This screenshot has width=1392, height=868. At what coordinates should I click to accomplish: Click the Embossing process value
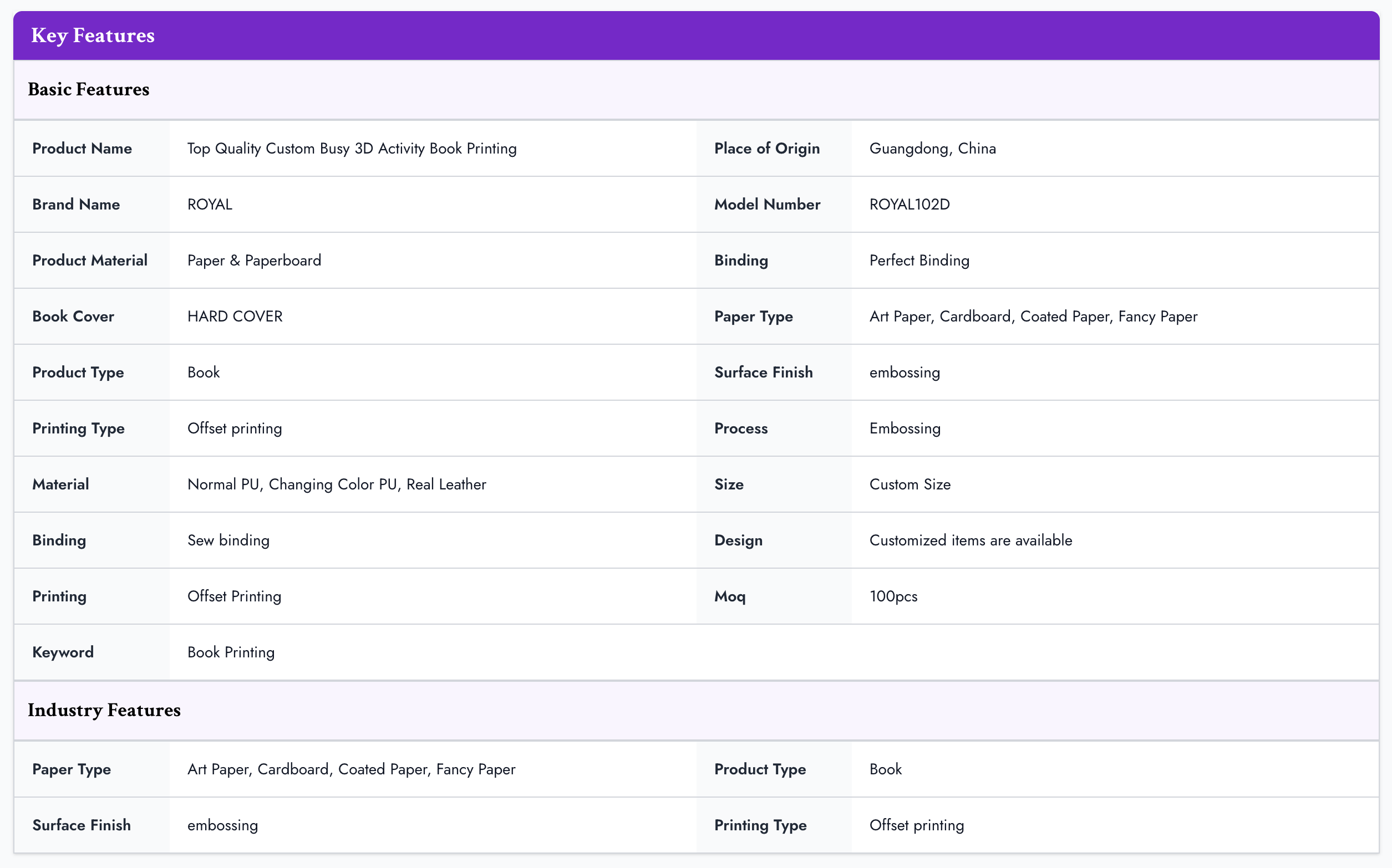[905, 428]
